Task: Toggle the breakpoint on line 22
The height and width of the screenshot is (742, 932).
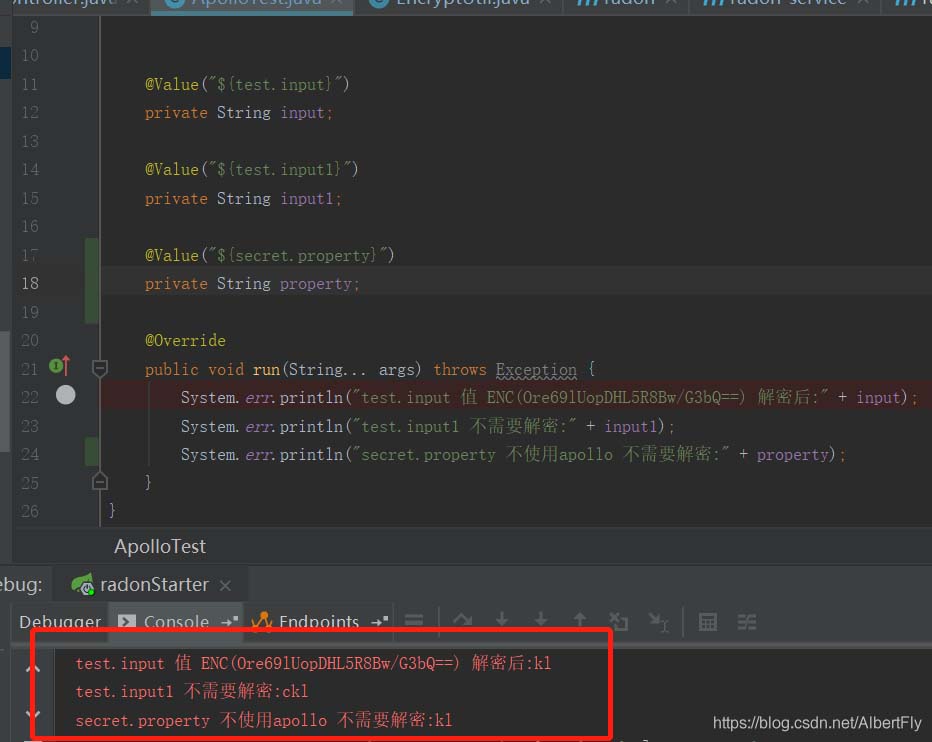Action: [65, 395]
